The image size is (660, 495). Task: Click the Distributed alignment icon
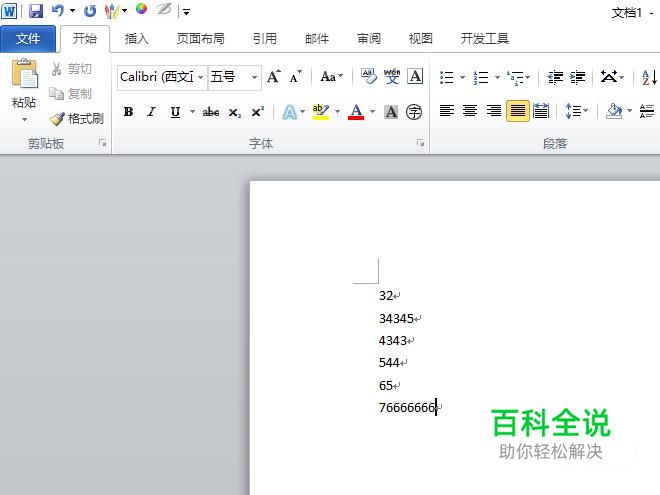click(541, 111)
